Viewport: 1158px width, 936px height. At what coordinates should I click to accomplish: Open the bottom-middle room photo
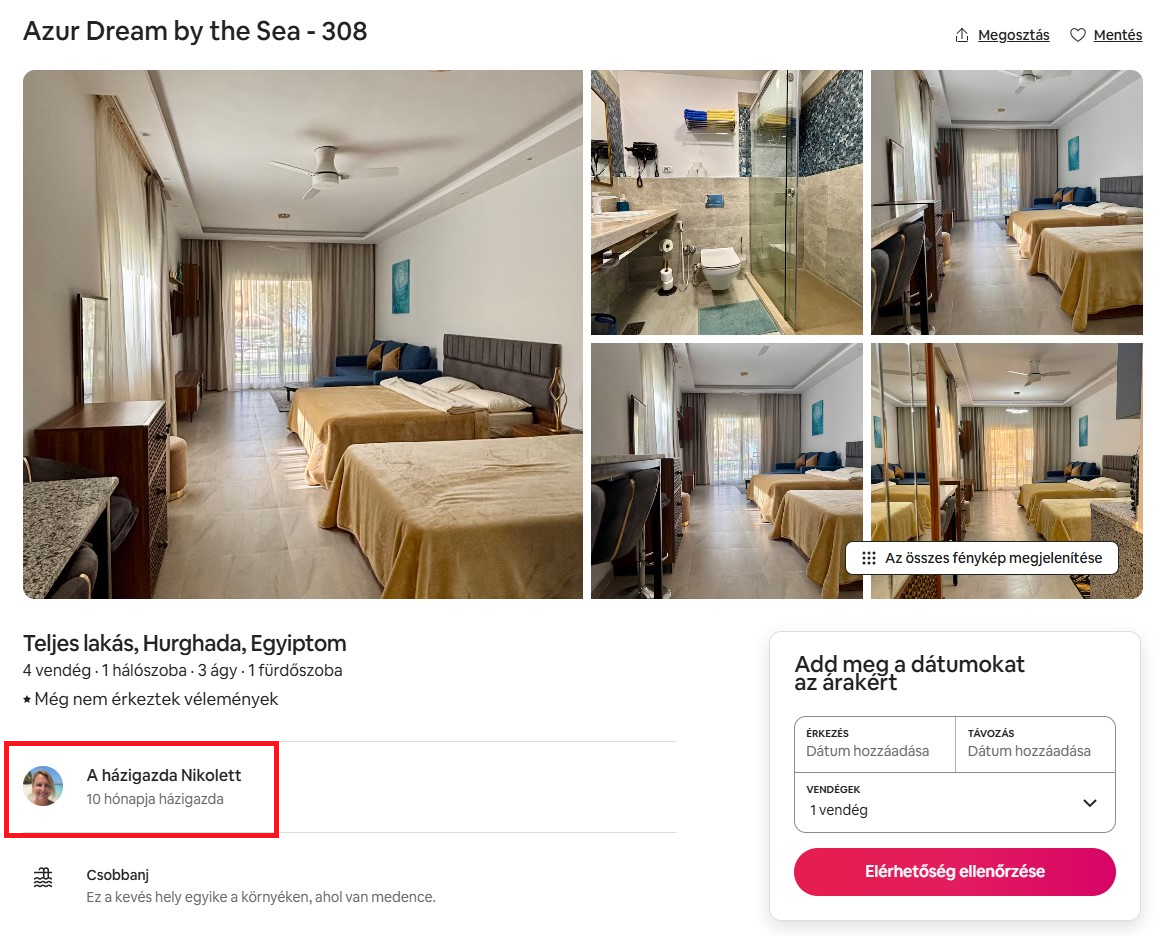726,470
